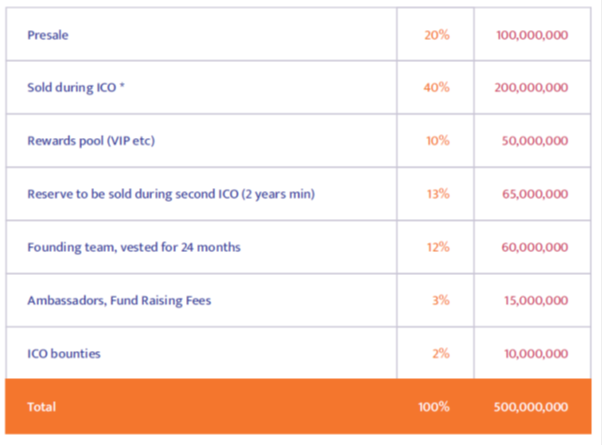The image size is (602, 445).
Task: Click the Total label in orange row
Action: point(42,407)
